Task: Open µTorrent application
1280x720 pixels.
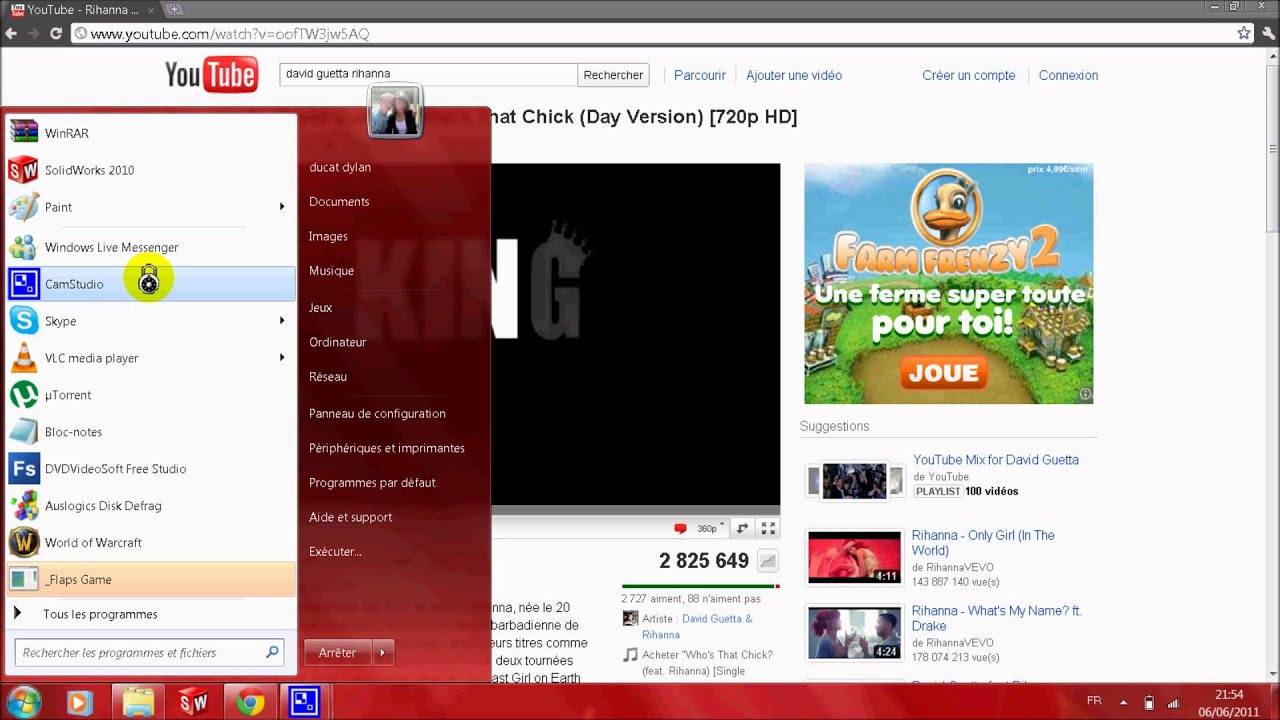Action: tap(150, 395)
